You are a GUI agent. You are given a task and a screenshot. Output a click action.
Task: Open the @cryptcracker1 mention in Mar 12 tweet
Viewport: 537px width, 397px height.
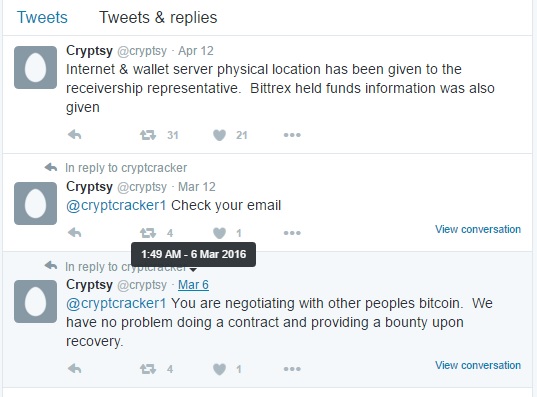116,206
